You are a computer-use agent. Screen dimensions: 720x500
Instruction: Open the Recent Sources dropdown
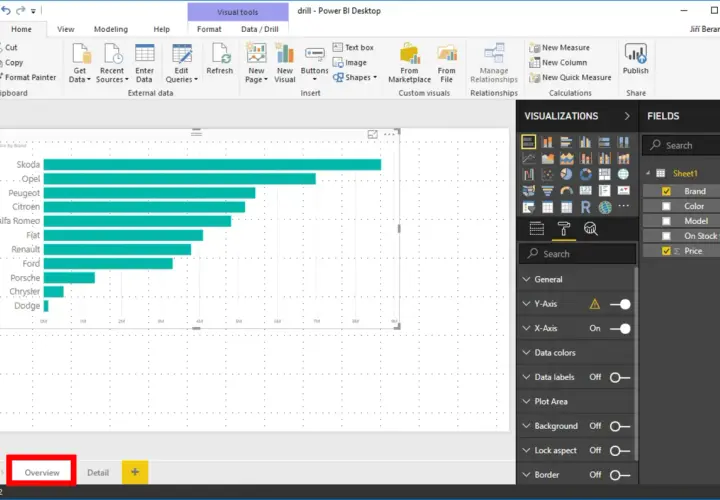tap(112, 63)
